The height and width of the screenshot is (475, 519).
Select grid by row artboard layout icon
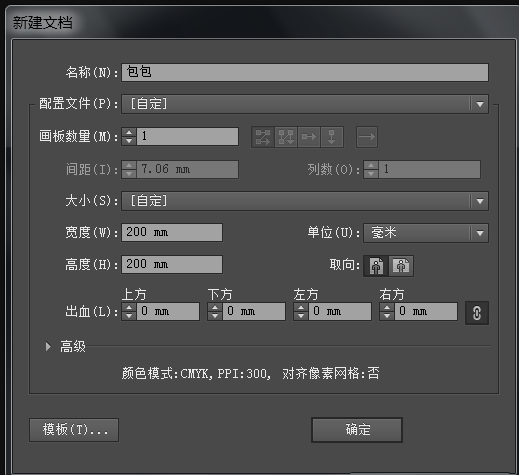click(x=263, y=137)
